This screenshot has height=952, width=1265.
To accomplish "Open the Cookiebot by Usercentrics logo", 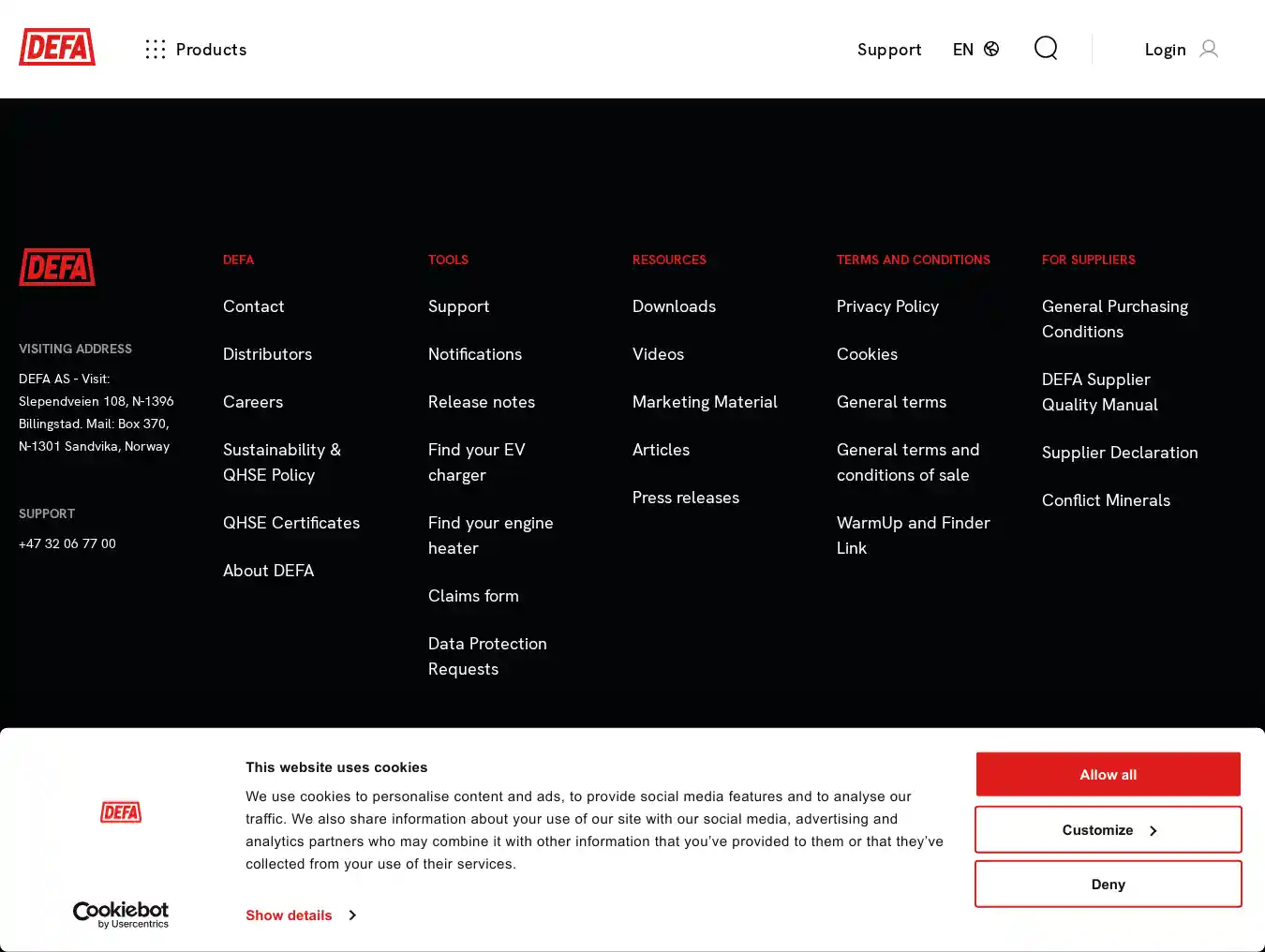I will click(x=121, y=915).
